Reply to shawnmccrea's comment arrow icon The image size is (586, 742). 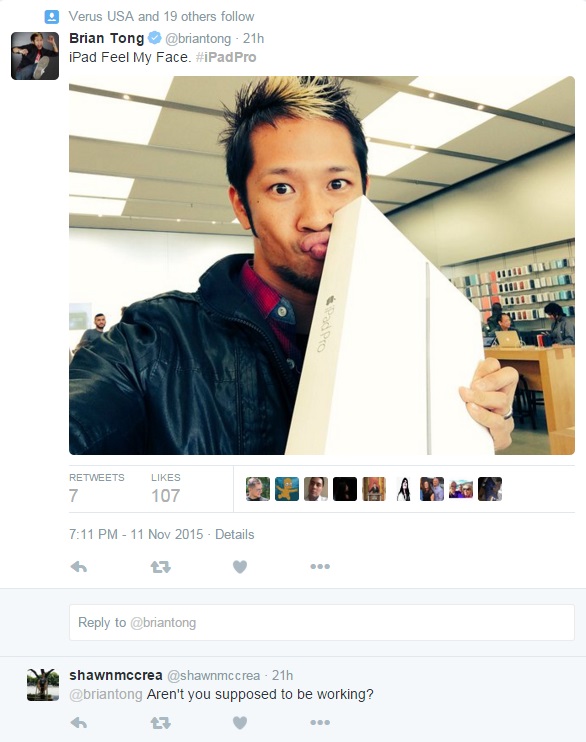(79, 723)
